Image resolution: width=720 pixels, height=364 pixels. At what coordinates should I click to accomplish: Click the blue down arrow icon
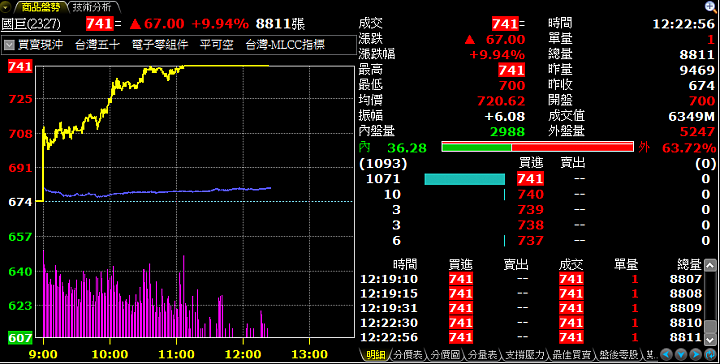[681, 355]
